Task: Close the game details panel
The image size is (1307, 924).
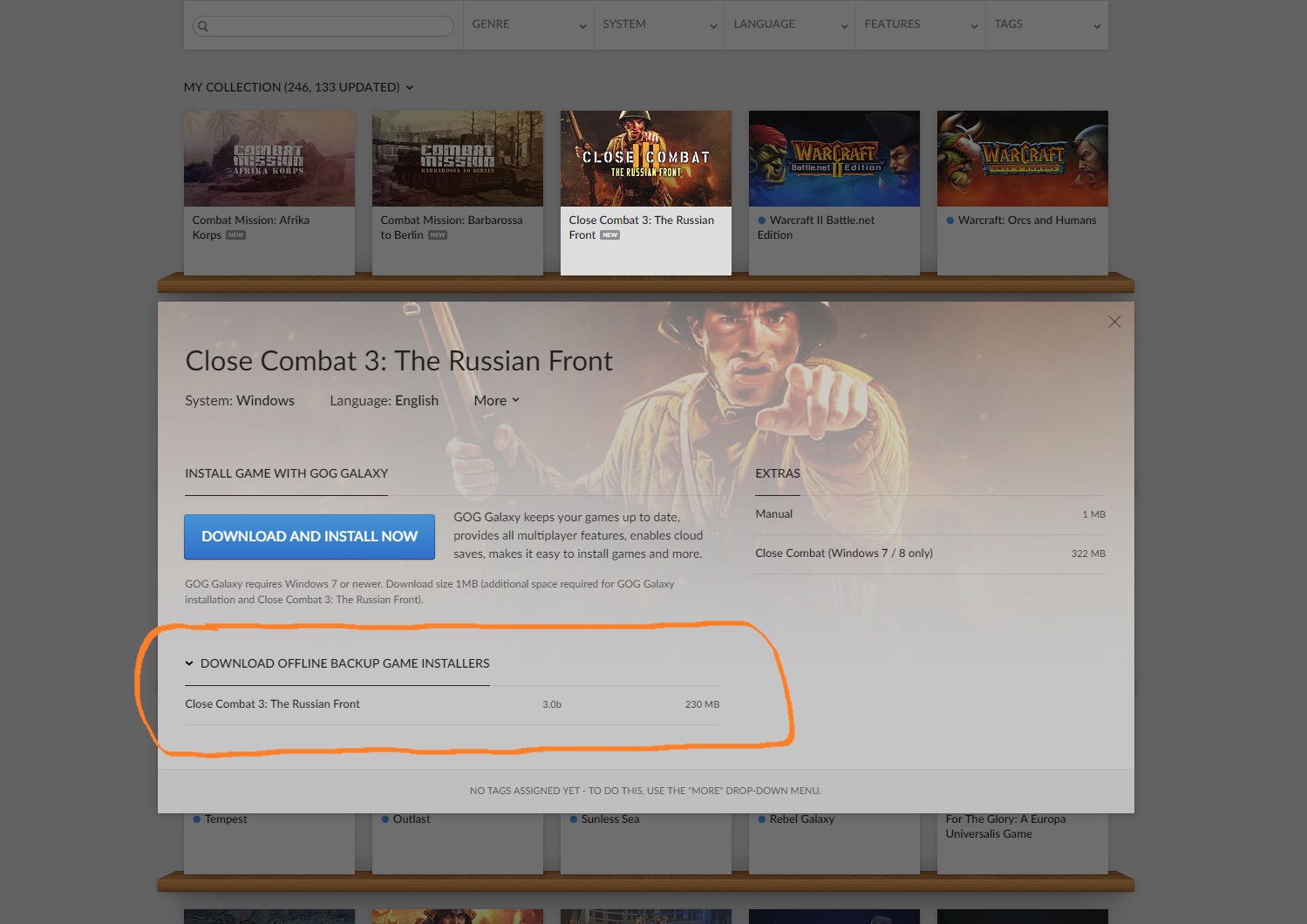Action: tap(1114, 322)
